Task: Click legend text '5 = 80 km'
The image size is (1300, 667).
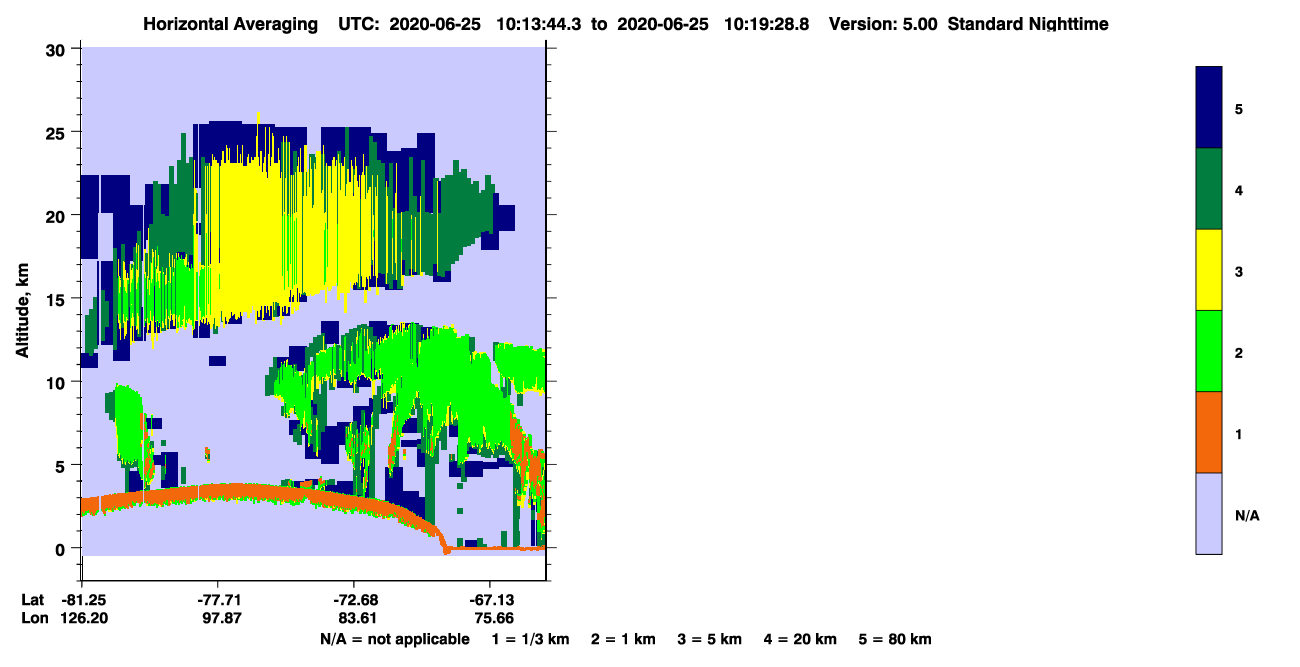Action: coord(895,639)
